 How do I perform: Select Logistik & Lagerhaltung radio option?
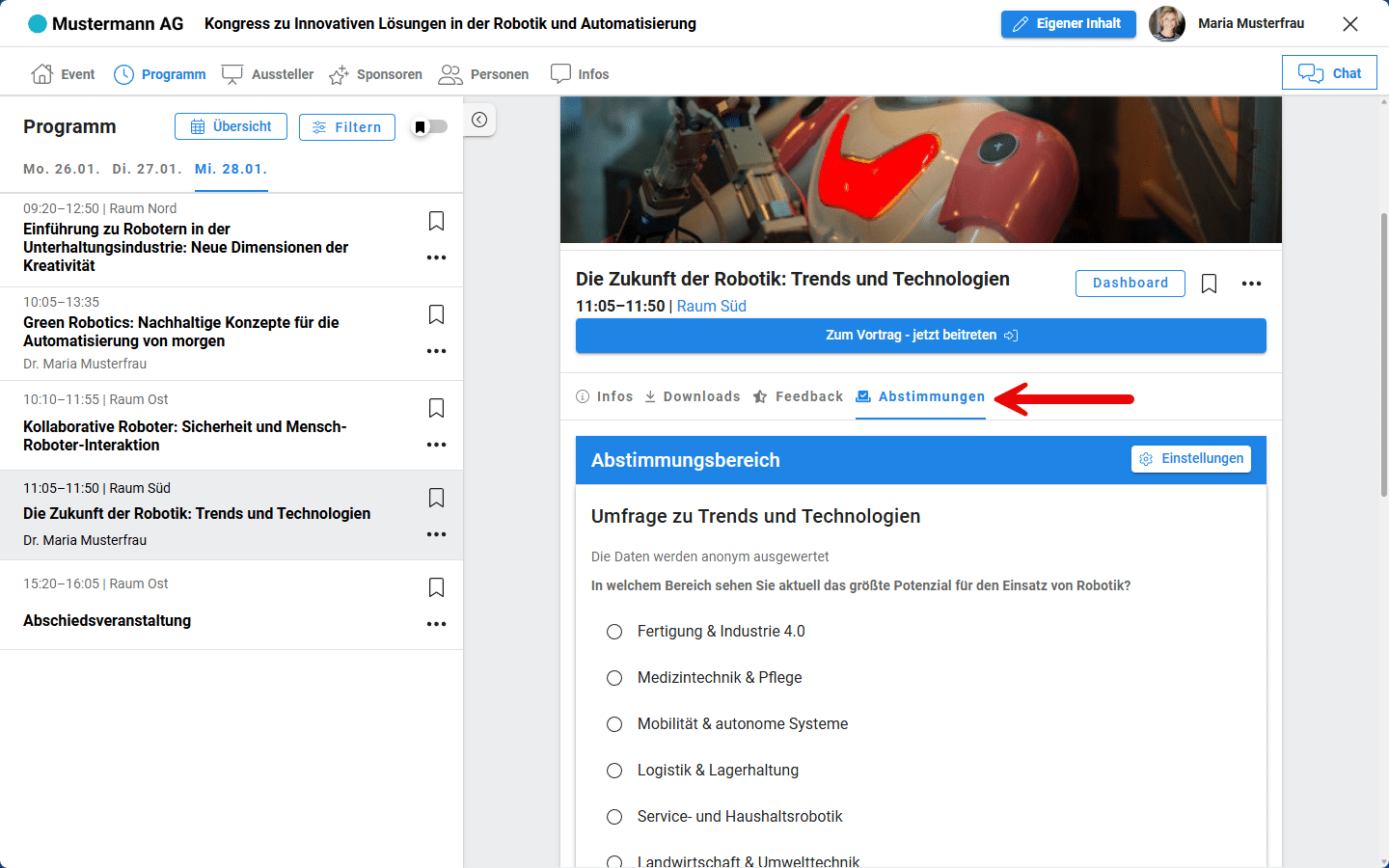pos(614,771)
